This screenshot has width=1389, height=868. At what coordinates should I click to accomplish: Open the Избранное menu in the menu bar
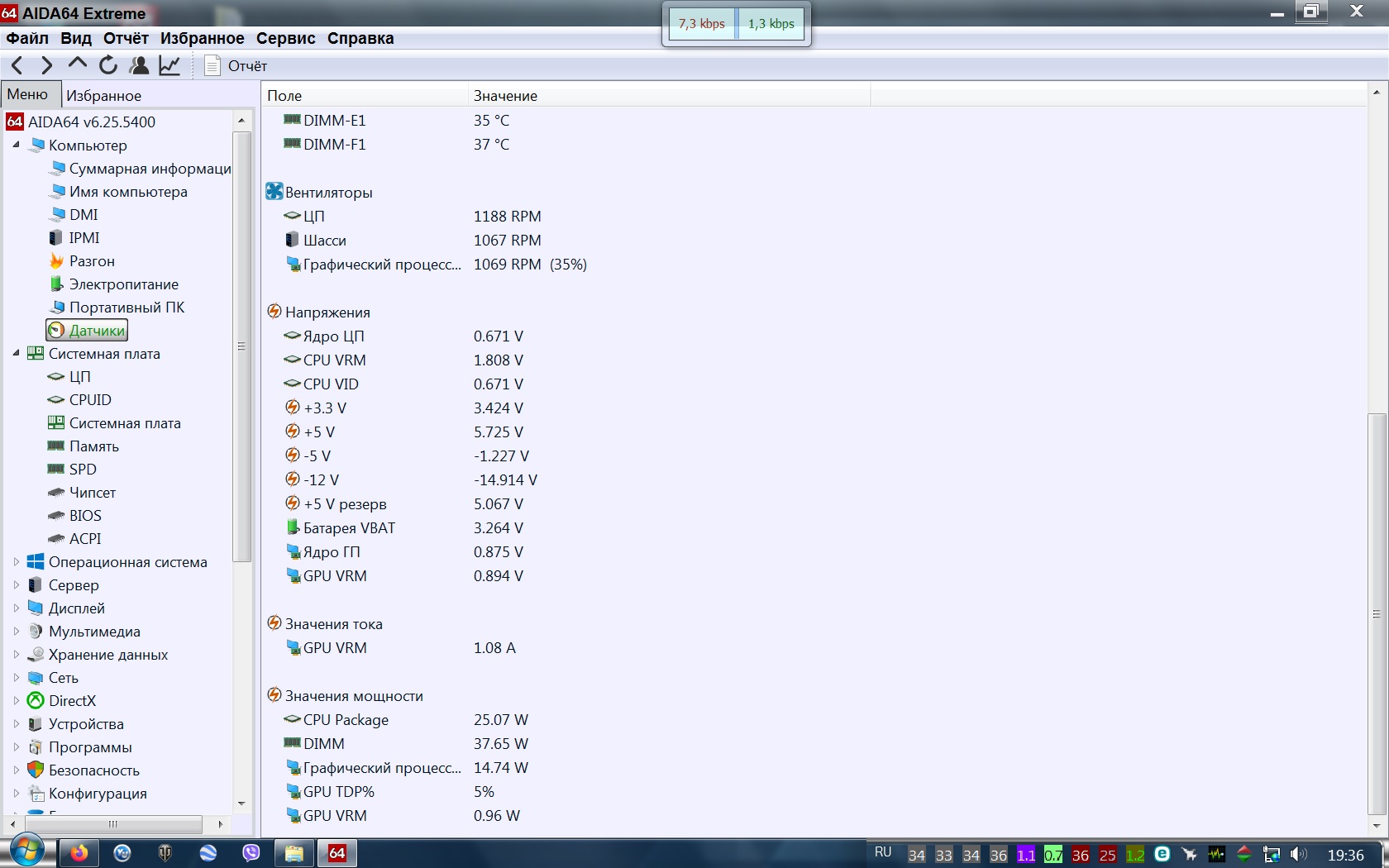point(203,38)
